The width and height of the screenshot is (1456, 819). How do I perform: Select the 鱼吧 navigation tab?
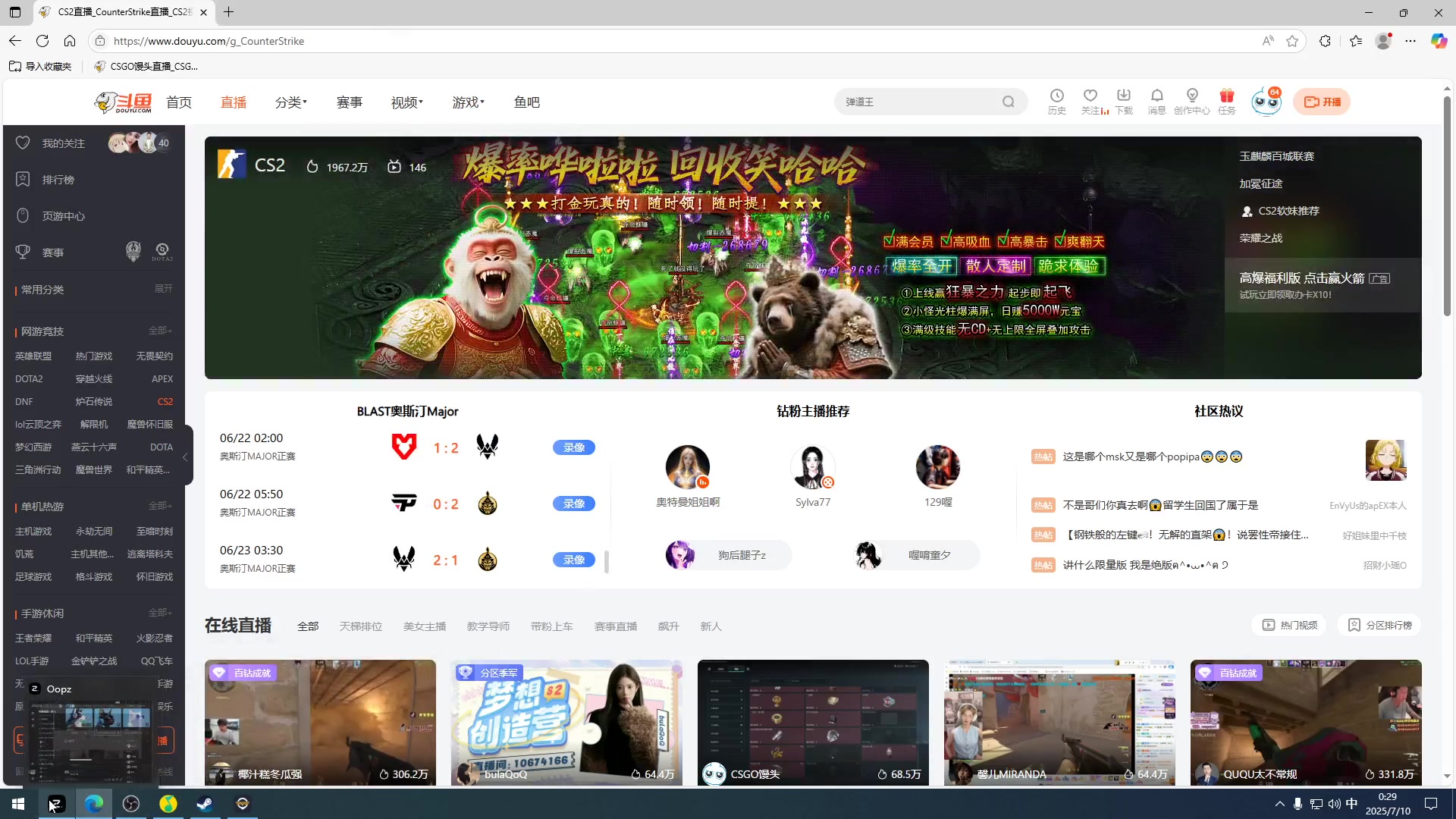527,102
